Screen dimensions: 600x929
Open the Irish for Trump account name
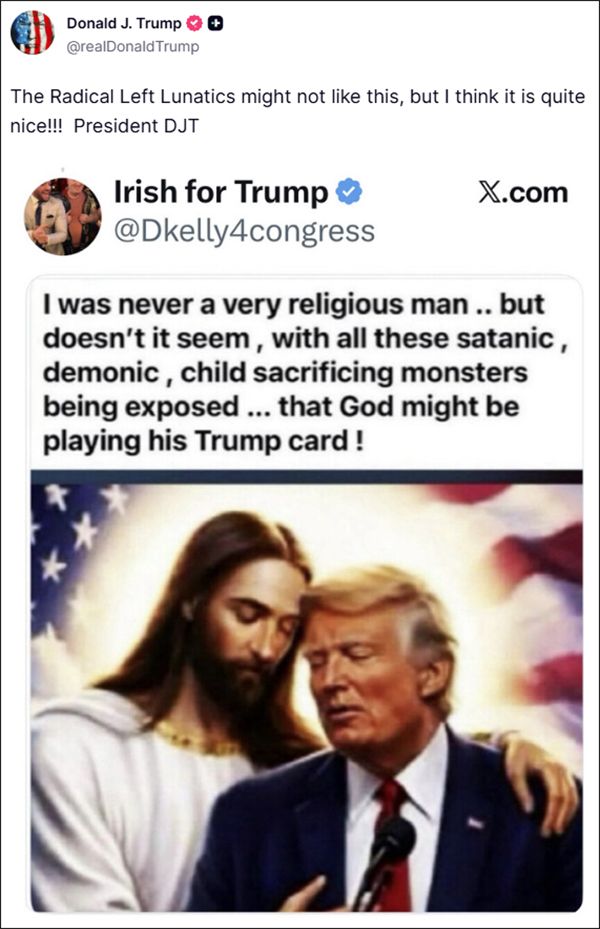(220, 192)
